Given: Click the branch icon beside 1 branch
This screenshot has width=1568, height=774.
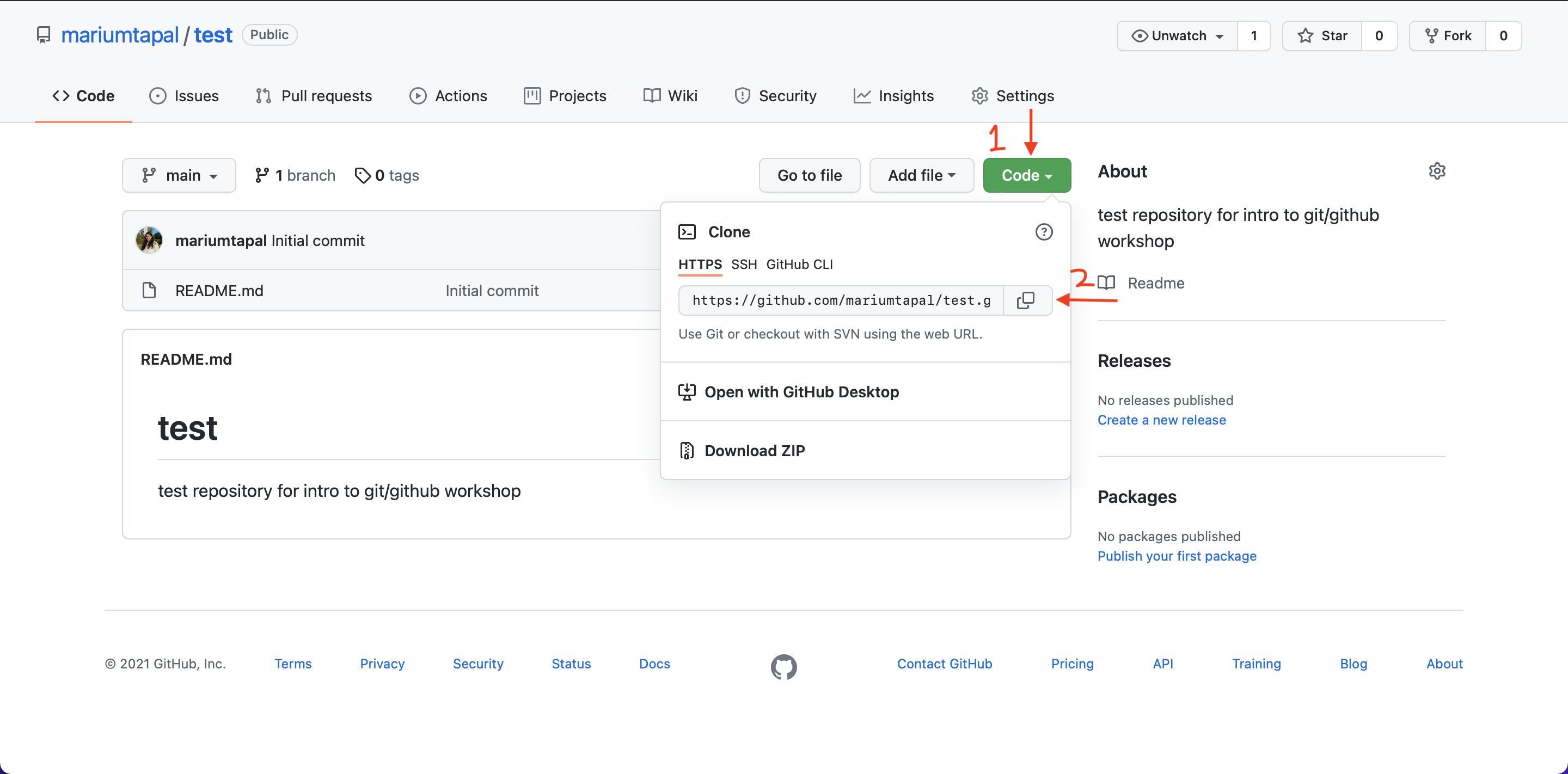Looking at the screenshot, I should [x=262, y=175].
